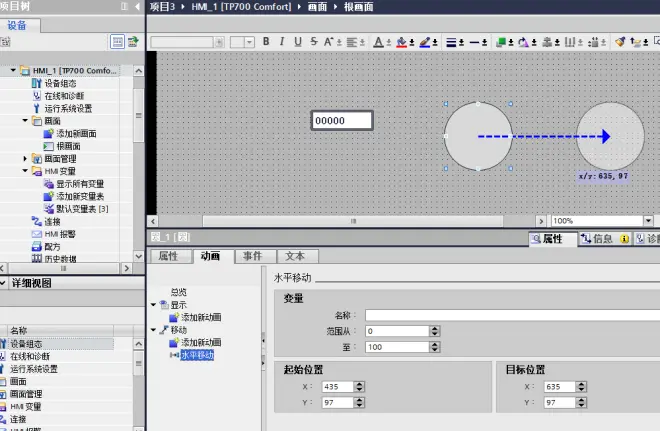
Task: Click the fill background color icon
Action: click(402, 42)
